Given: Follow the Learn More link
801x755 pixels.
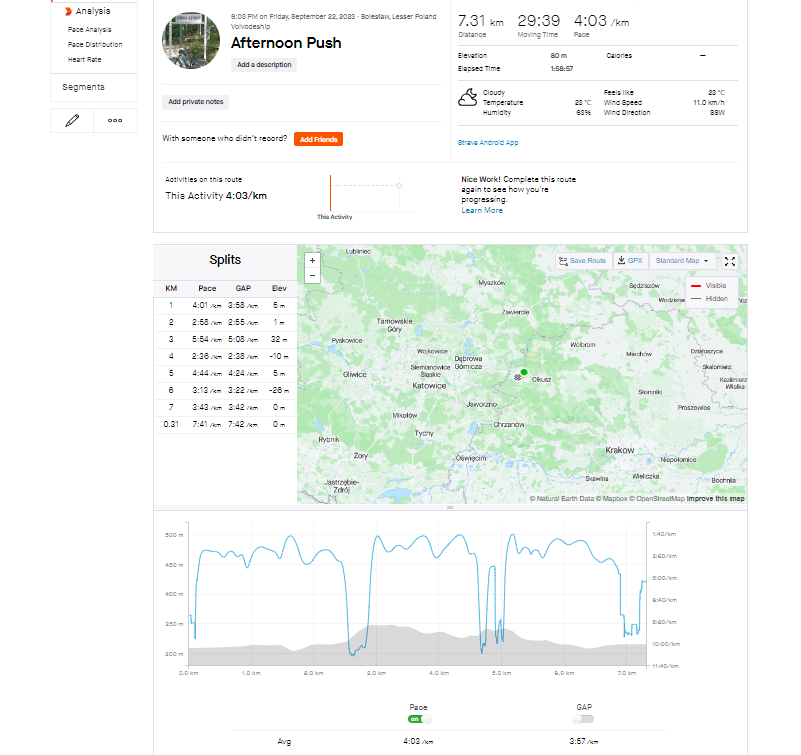Looking at the screenshot, I should tap(482, 210).
